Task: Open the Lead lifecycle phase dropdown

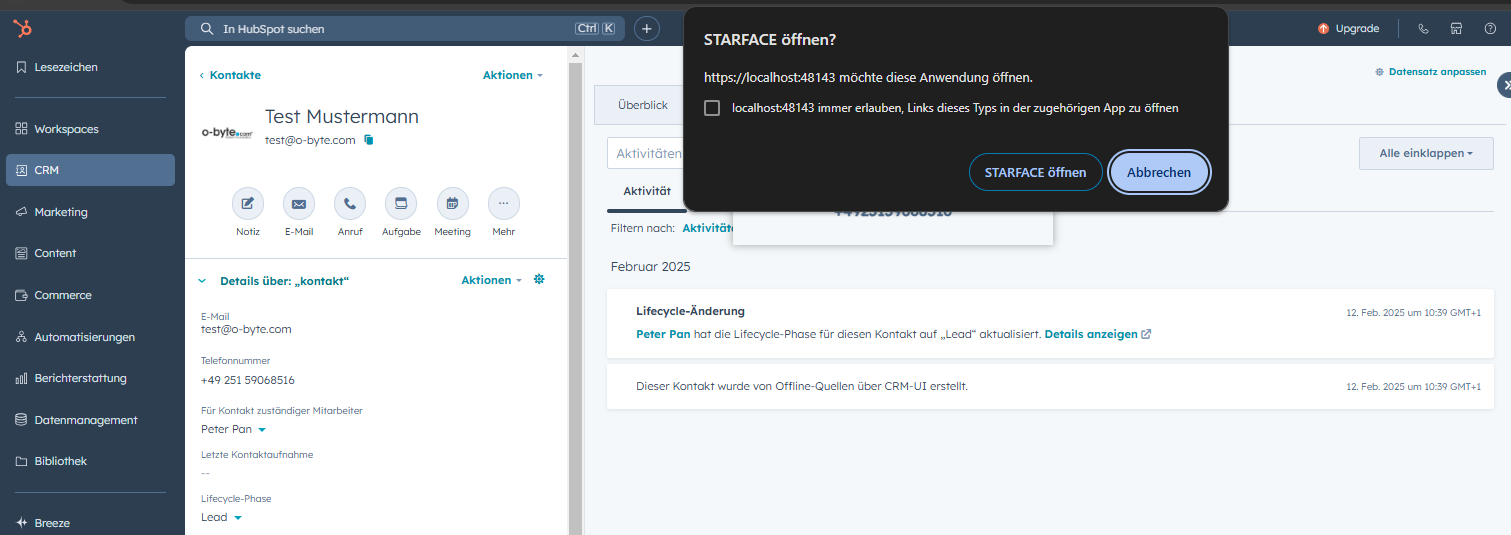Action: coord(237,518)
